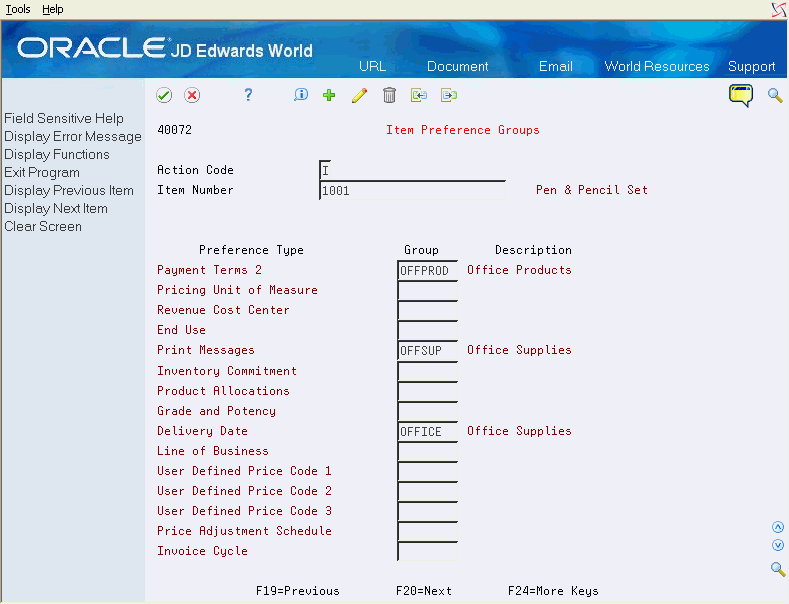Click the window corner icon beside Help menu bar
Image resolution: width=789 pixels, height=604 pixels.
(x=779, y=10)
